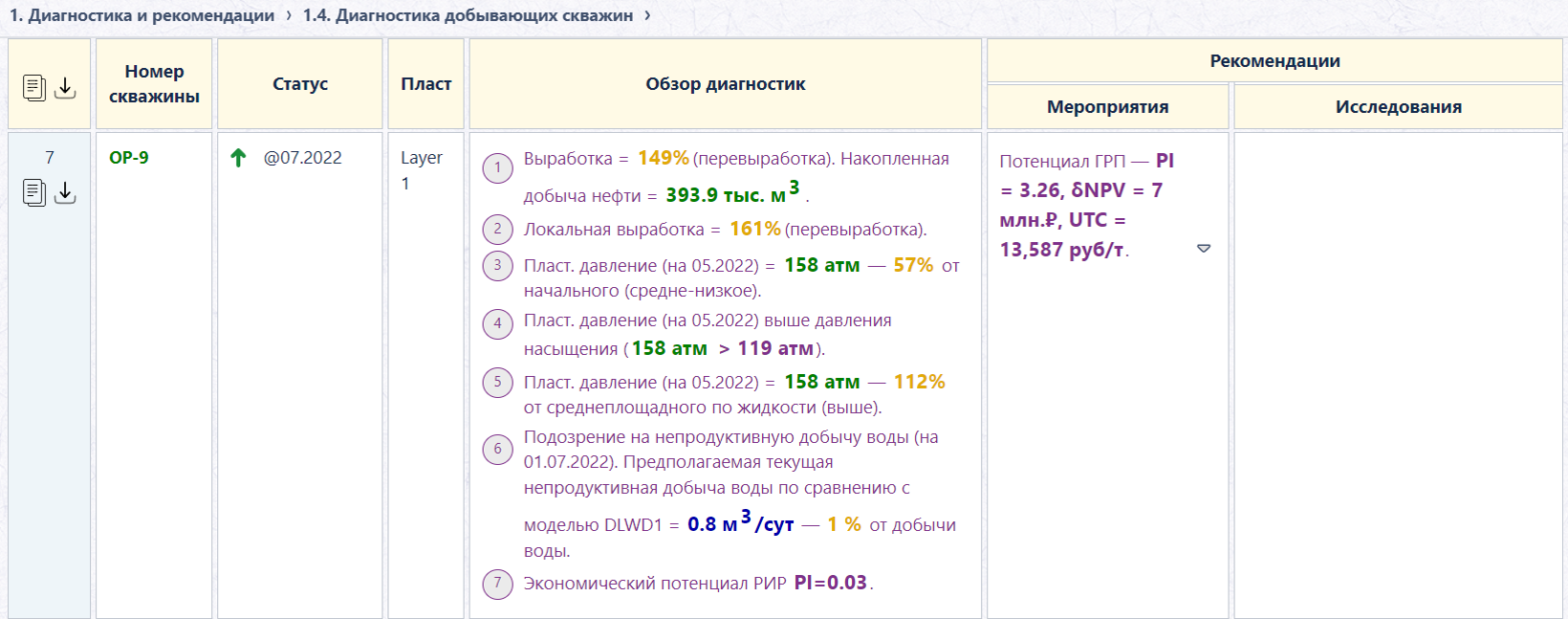This screenshot has width=1568, height=619.
Task: Click the green up-arrow status icon
Action: pos(238,158)
